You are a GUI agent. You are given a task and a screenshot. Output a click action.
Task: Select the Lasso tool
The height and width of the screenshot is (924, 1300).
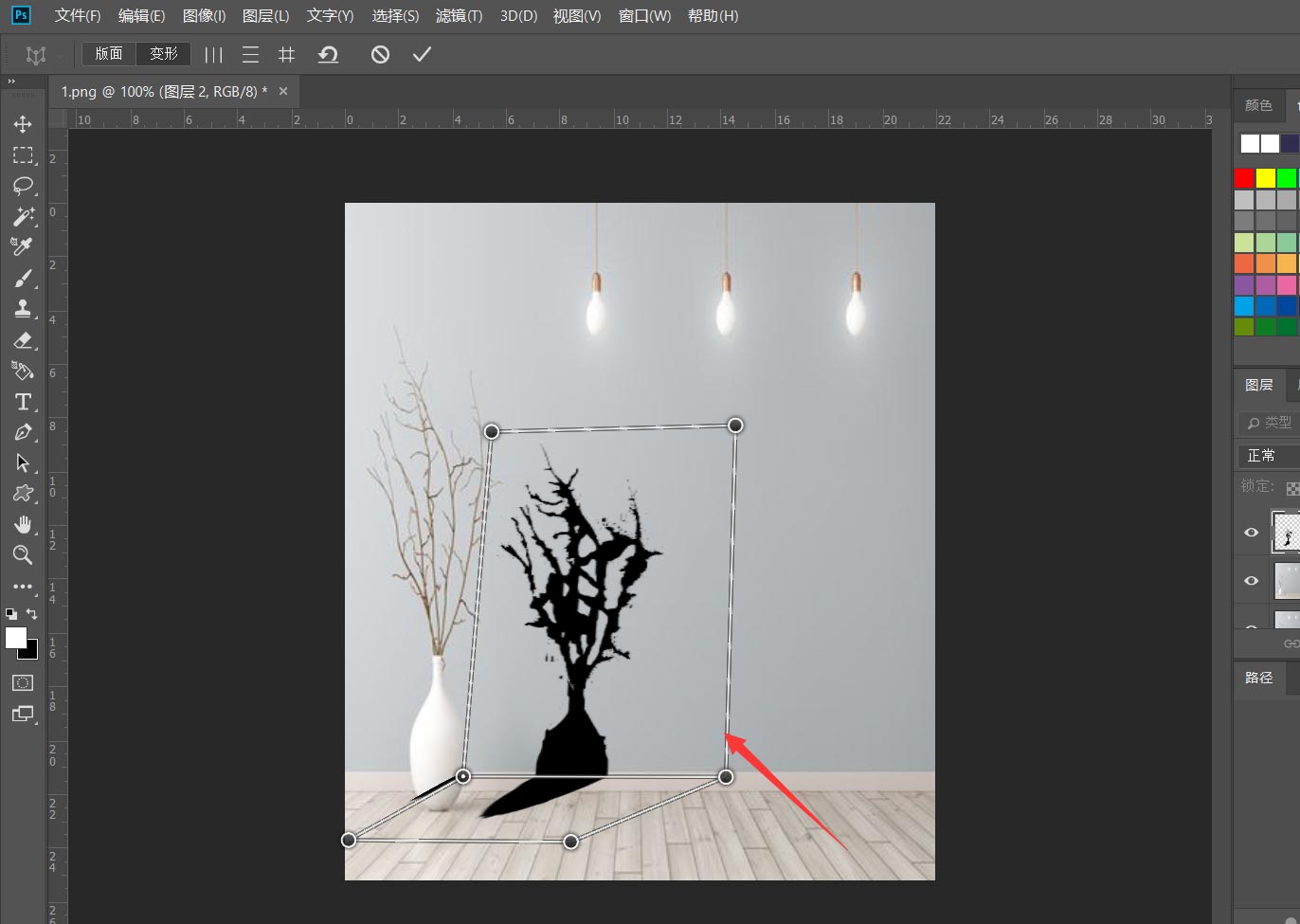click(23, 185)
